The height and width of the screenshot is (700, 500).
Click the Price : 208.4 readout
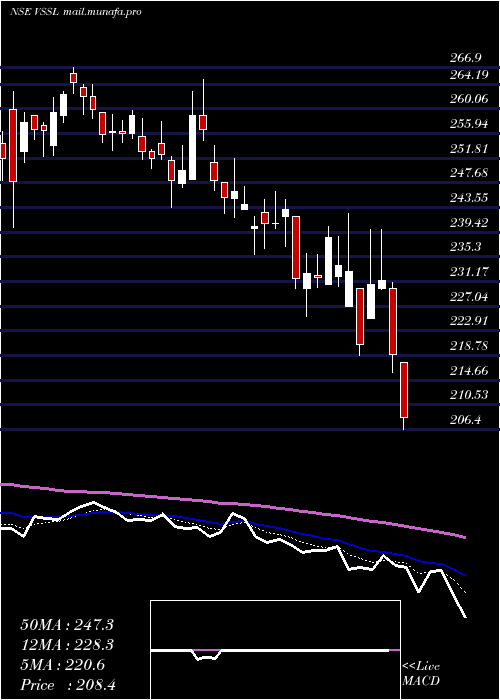coord(68,685)
